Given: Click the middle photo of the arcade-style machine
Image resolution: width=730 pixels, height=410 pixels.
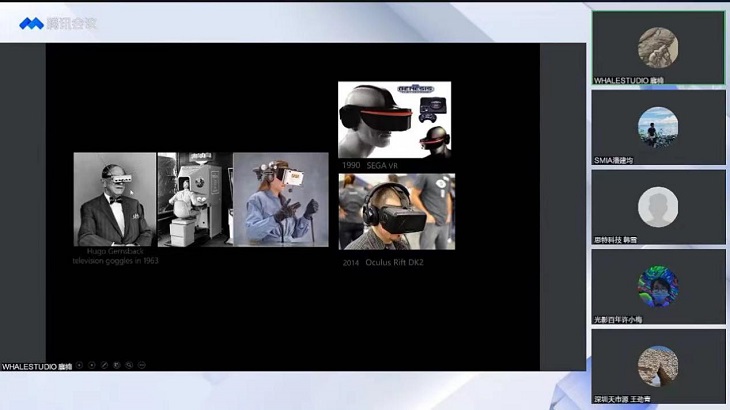Looking at the screenshot, I should coord(194,199).
